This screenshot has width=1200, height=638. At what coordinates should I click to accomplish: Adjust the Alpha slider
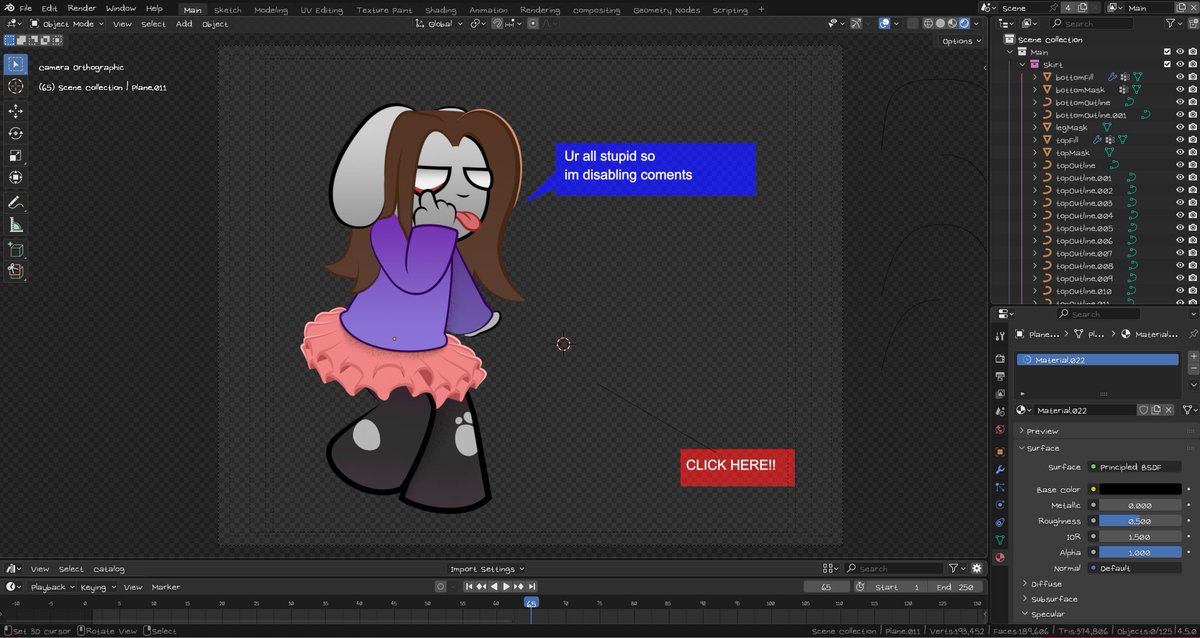tap(1140, 552)
